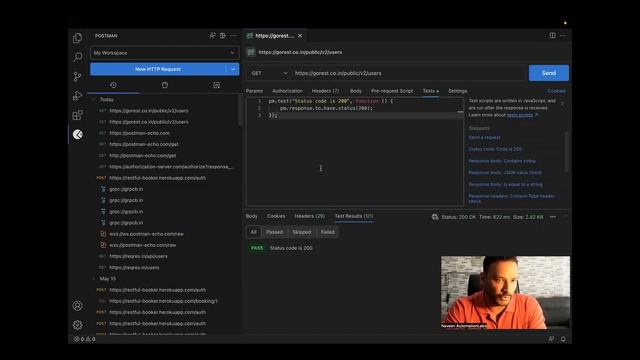Open the GET method dropdown
The height and width of the screenshot is (360, 640).
tap(269, 73)
